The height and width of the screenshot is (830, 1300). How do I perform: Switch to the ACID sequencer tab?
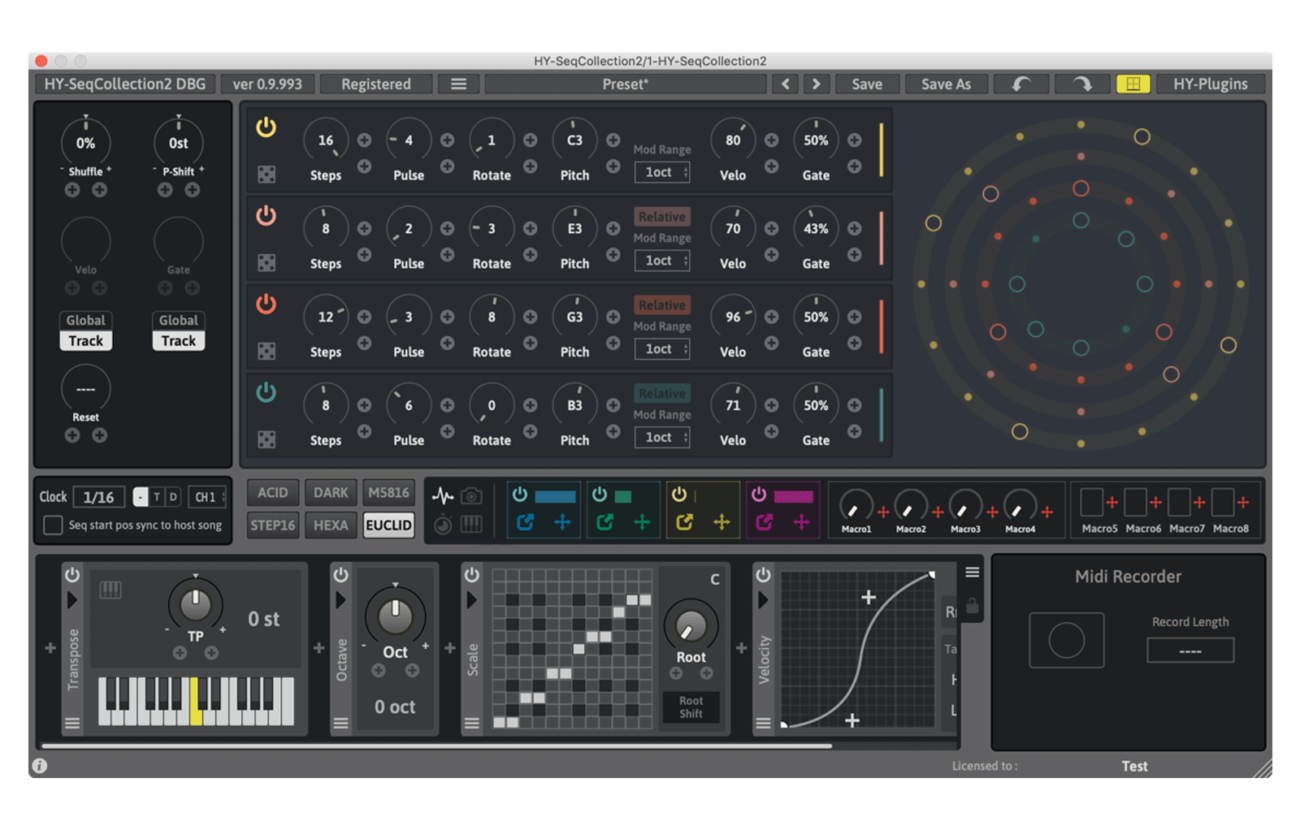[x=273, y=493]
